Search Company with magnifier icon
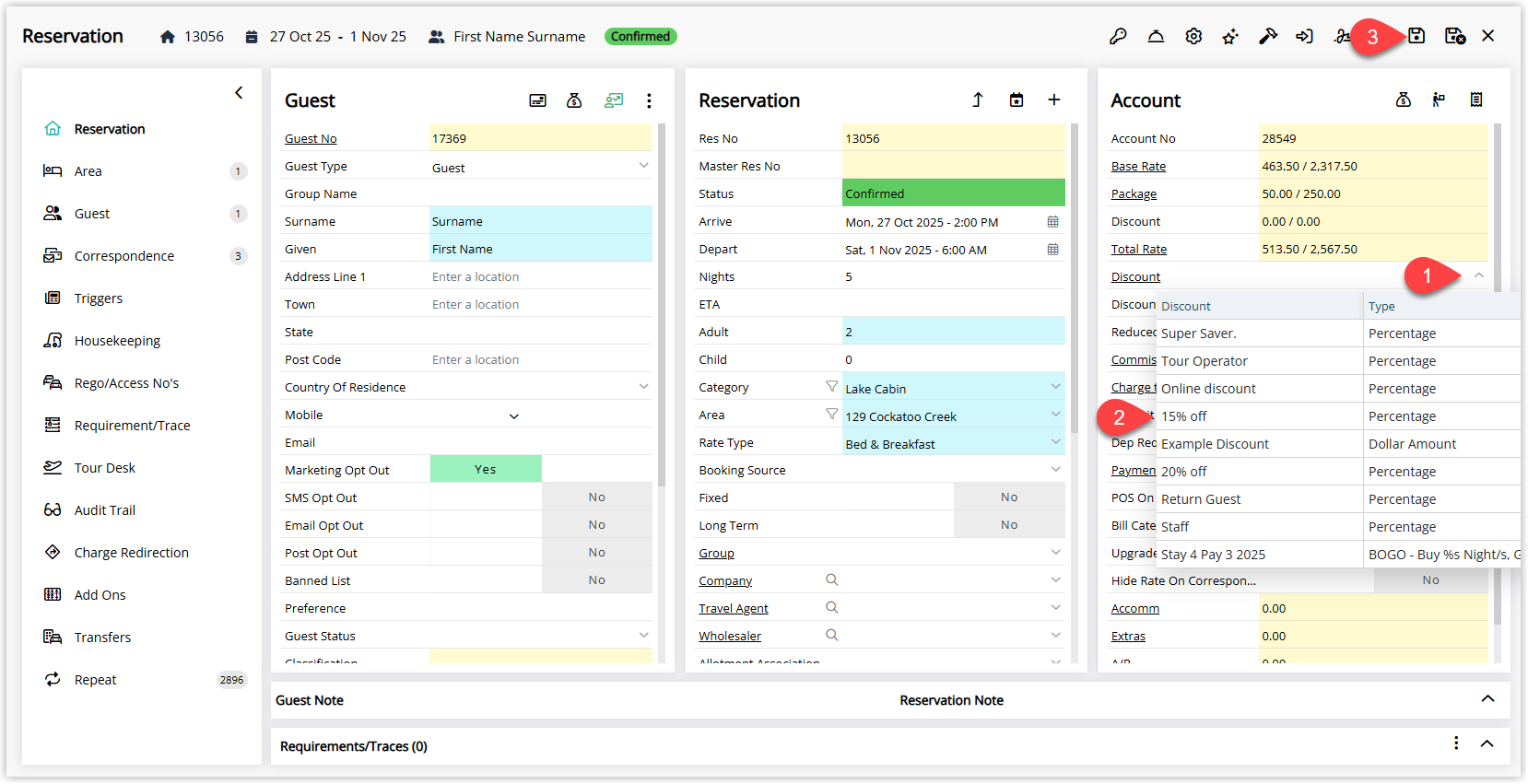The width and height of the screenshot is (1528, 784). point(832,579)
